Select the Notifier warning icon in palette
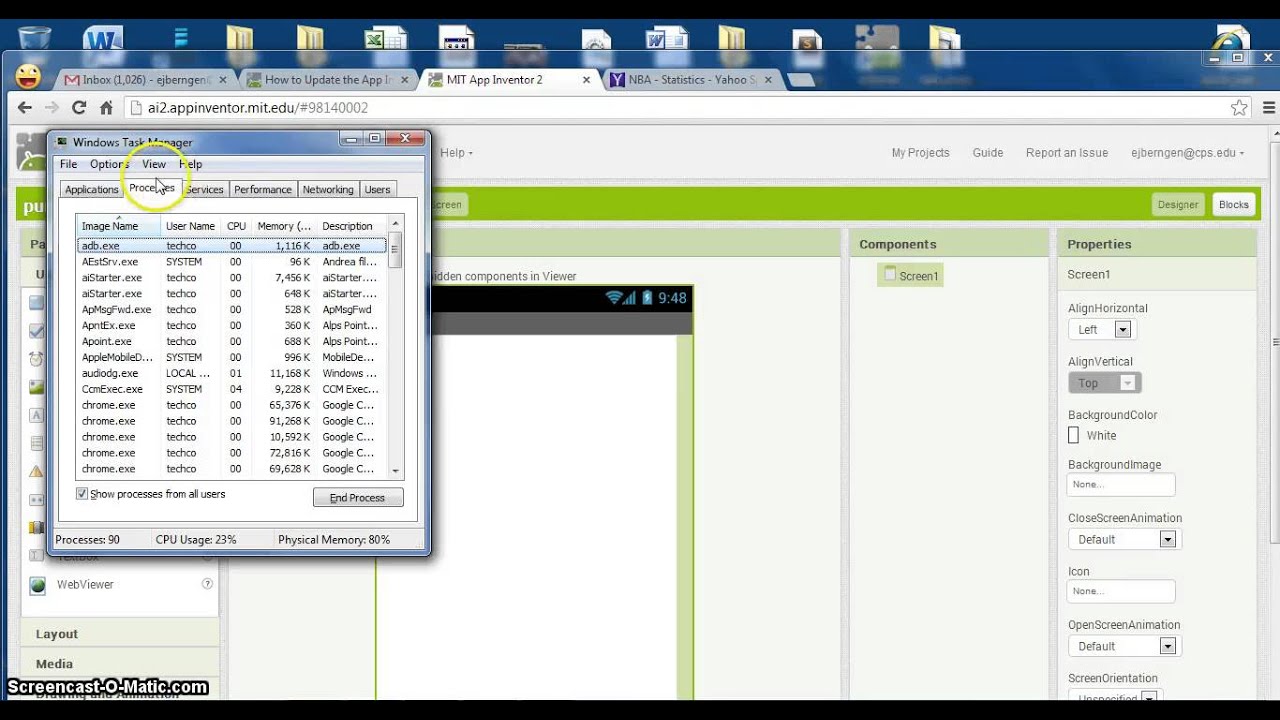The height and width of the screenshot is (720, 1280). [x=37, y=471]
